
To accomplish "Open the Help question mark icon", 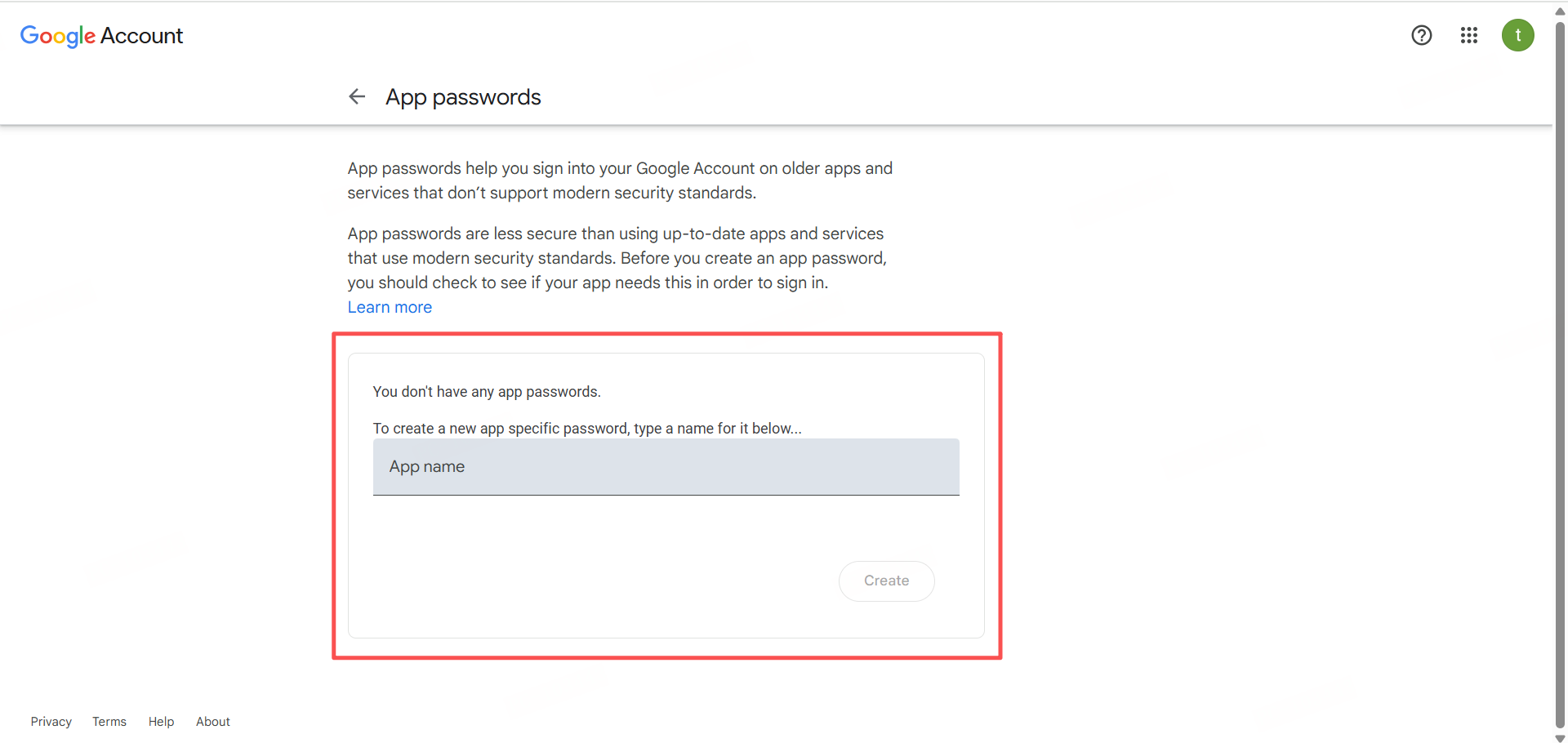I will pyautogui.click(x=1421, y=35).
